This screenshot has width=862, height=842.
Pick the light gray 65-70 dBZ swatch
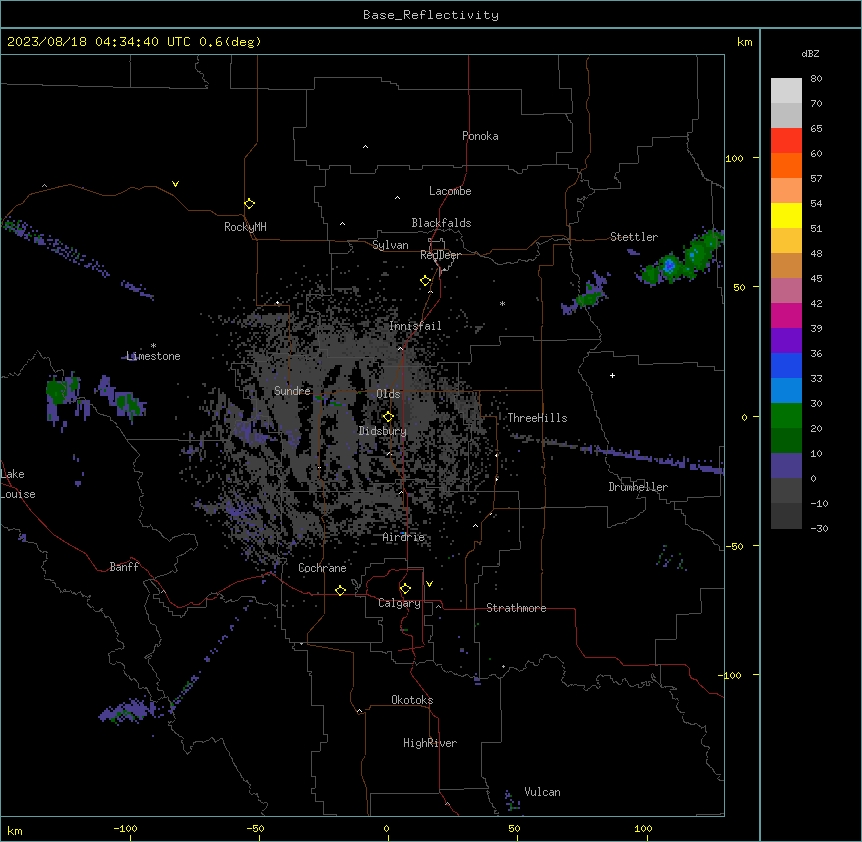coord(786,115)
